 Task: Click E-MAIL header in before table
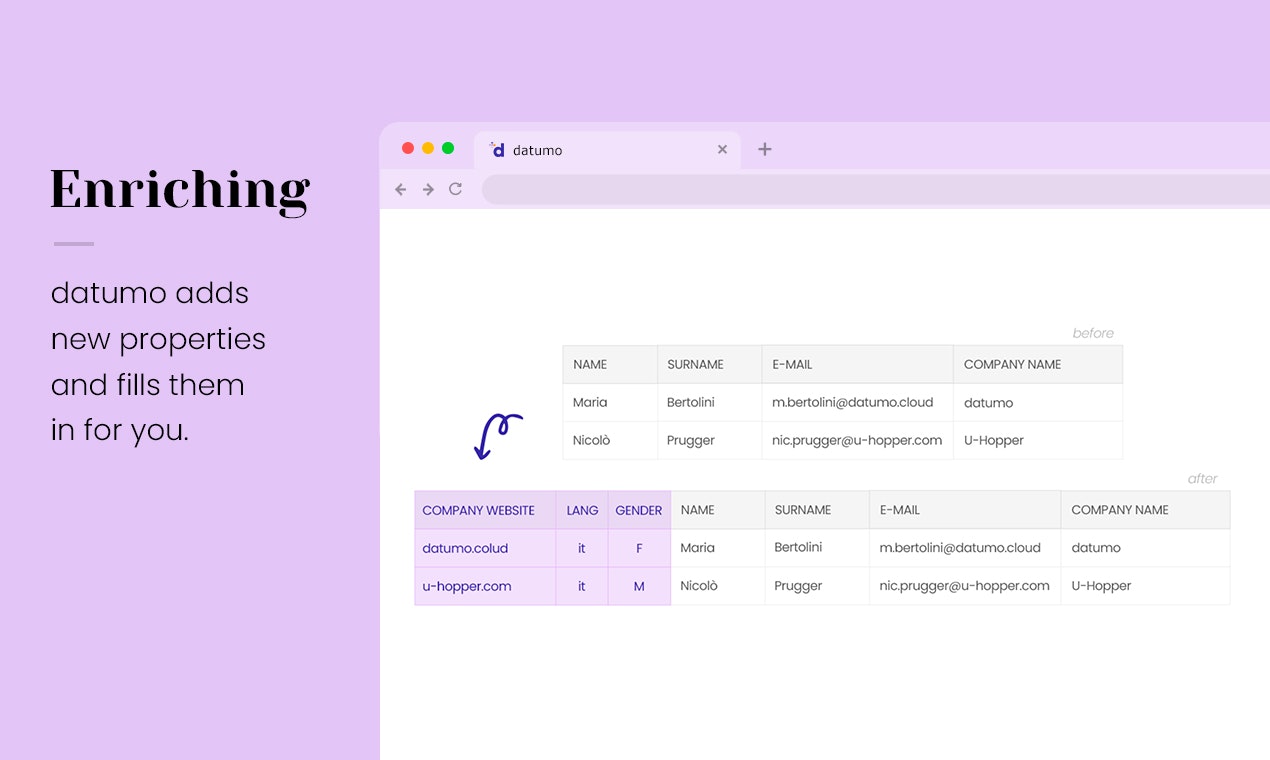click(x=857, y=364)
